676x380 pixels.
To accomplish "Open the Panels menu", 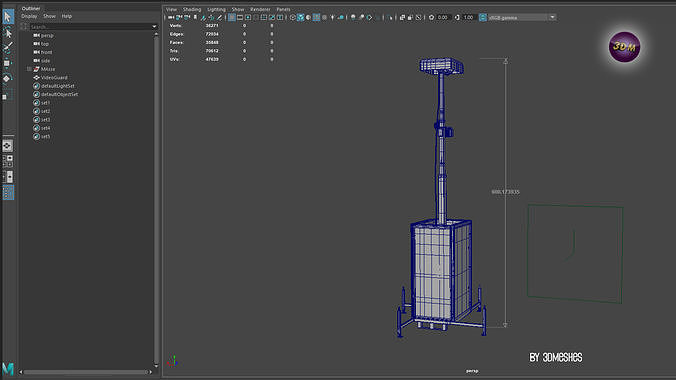I will tap(283, 9).
